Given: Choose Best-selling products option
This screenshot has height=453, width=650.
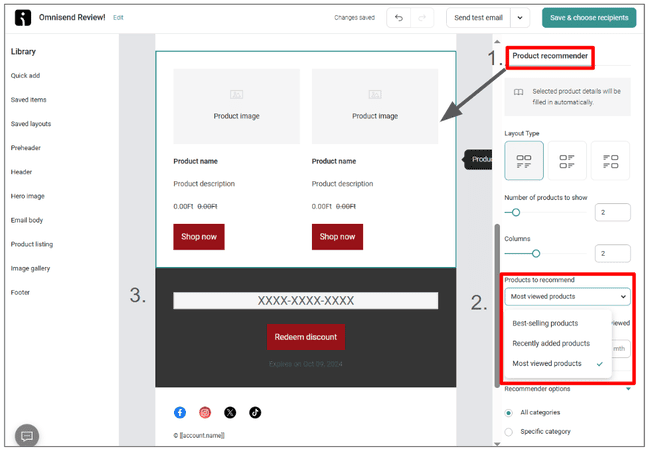Looking at the screenshot, I should (x=545, y=323).
